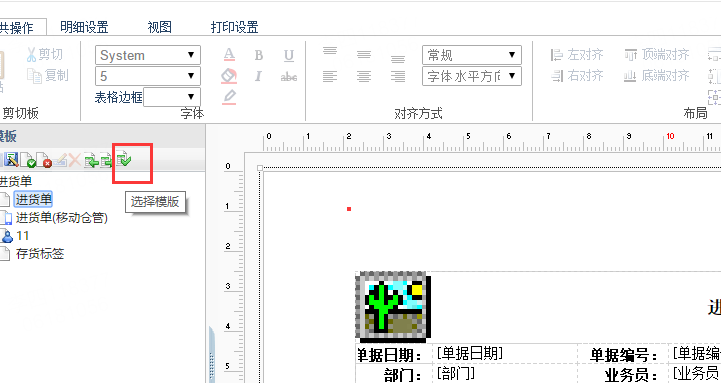
Task: Click the export template icon with right arrow
Action: coord(107,160)
